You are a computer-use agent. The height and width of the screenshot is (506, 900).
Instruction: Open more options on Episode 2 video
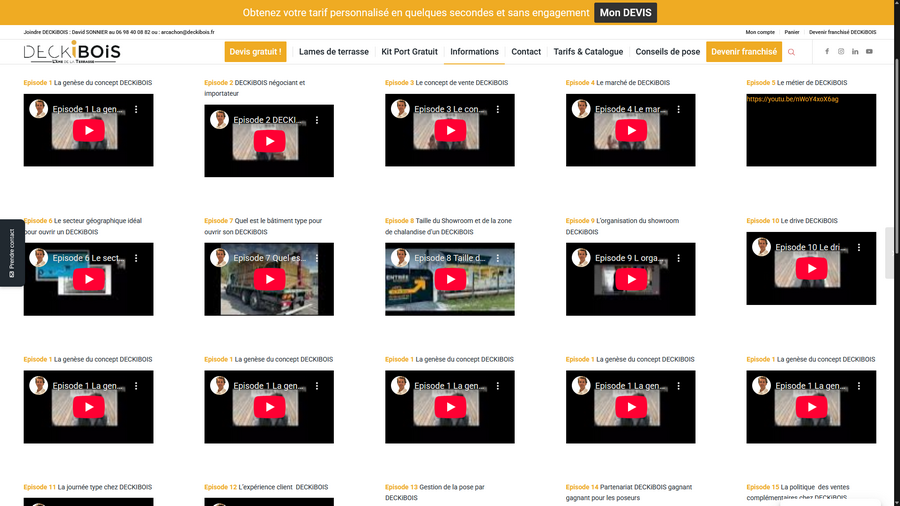click(317, 120)
